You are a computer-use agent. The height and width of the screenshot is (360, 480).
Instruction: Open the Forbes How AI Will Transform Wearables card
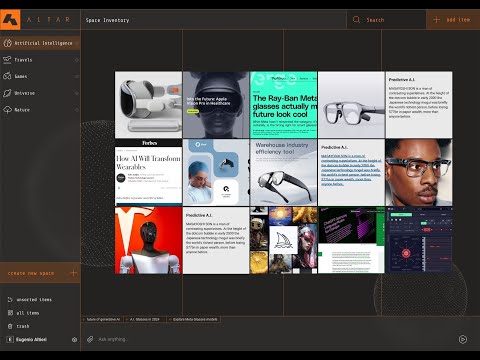148,172
